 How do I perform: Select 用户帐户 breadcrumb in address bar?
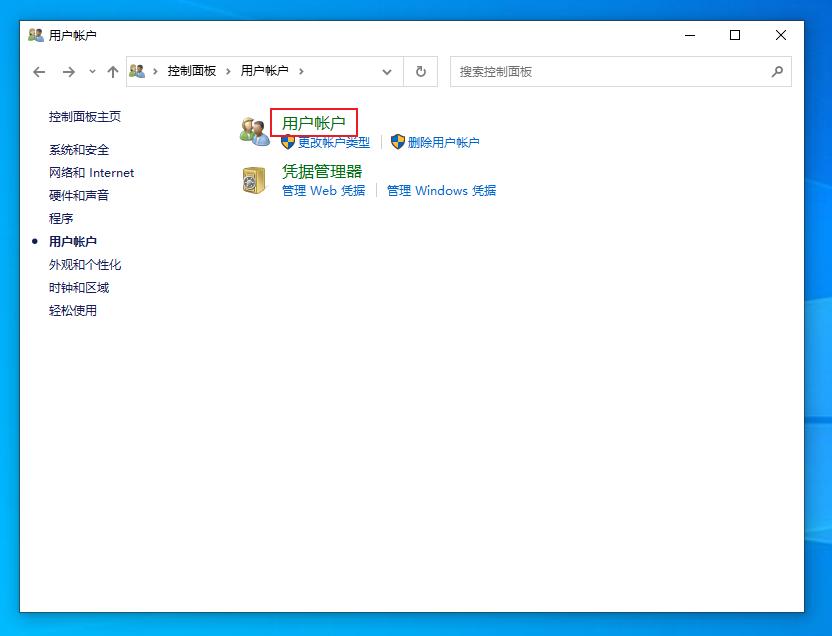point(264,71)
